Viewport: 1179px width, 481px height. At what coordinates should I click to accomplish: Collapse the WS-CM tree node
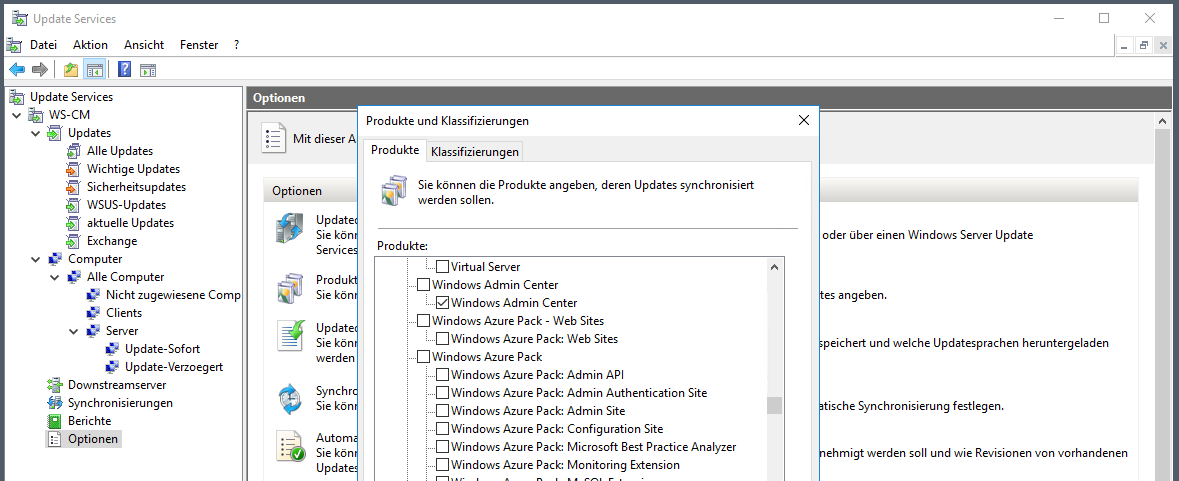17,115
